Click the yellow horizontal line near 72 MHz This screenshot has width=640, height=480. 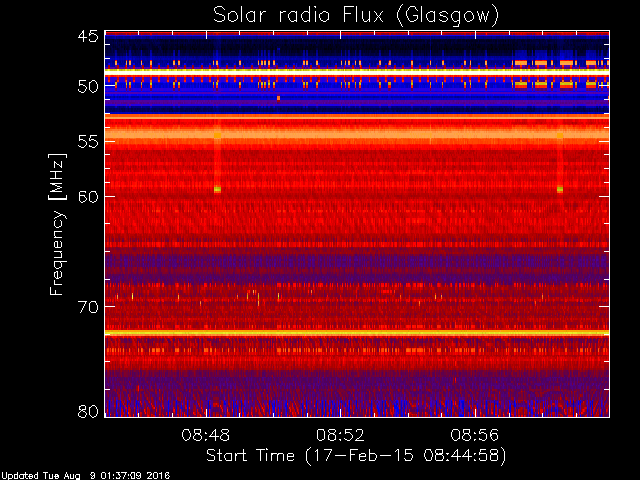357,333
